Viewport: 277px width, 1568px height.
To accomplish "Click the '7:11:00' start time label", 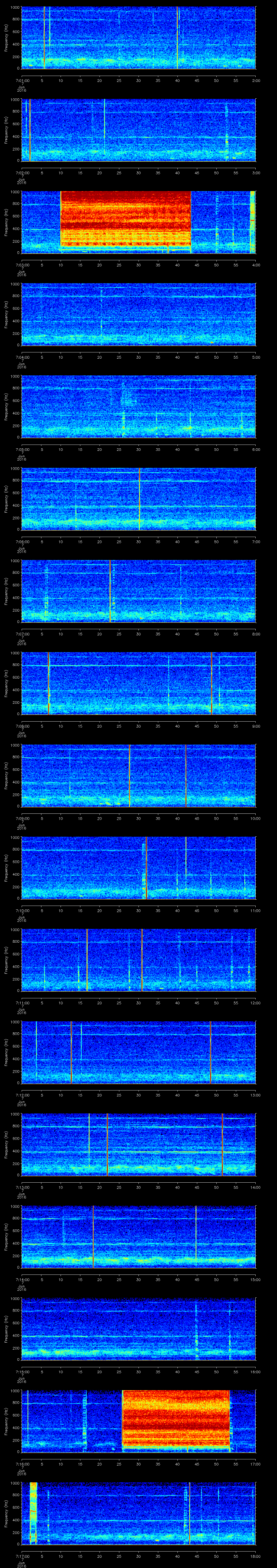I will point(22,1003).
